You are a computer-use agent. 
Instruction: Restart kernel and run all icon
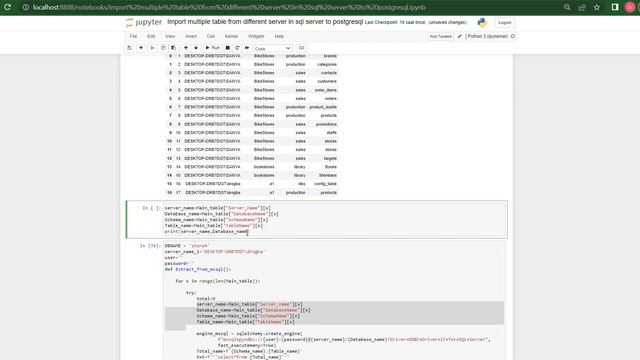[247, 48]
